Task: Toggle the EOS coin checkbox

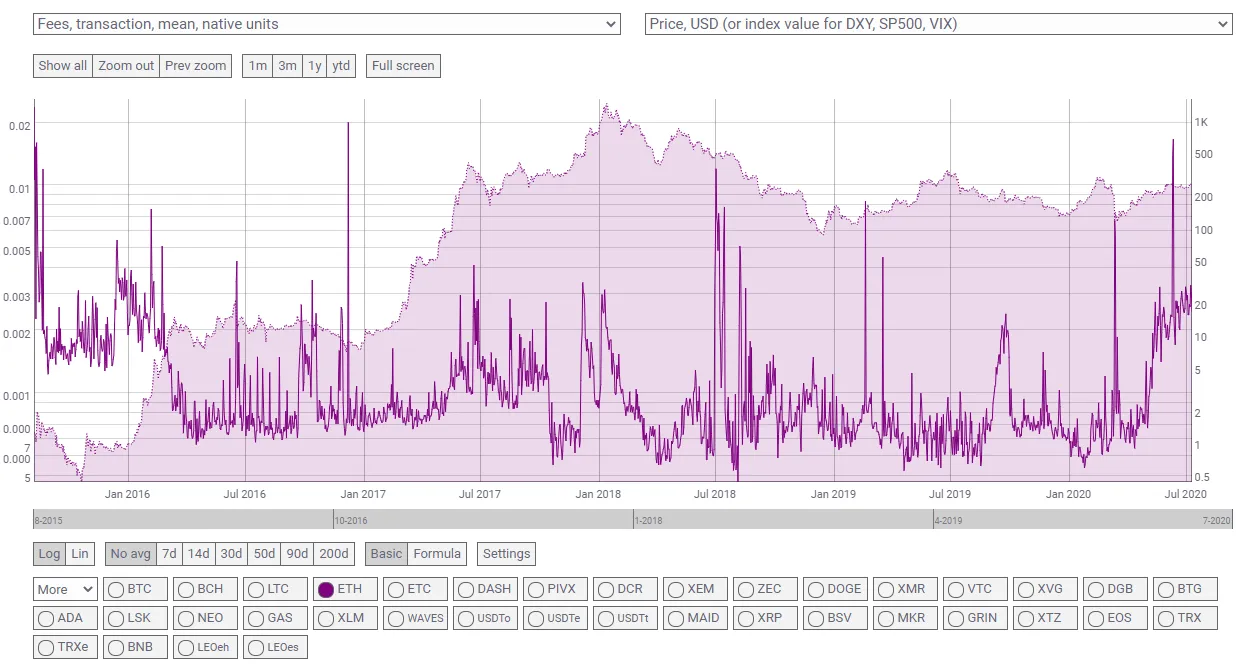Action: tap(1115, 618)
